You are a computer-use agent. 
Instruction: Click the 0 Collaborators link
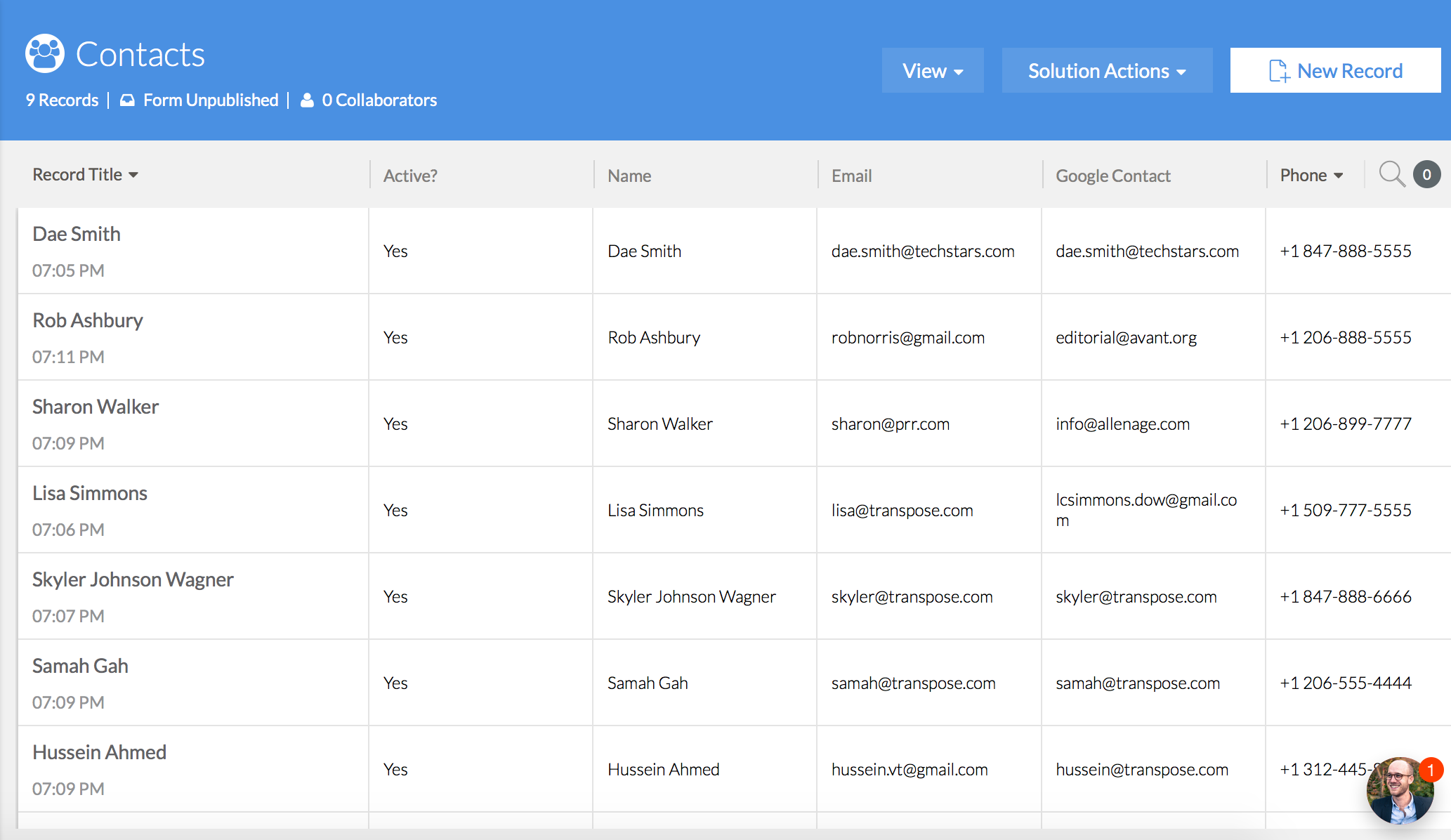click(379, 100)
